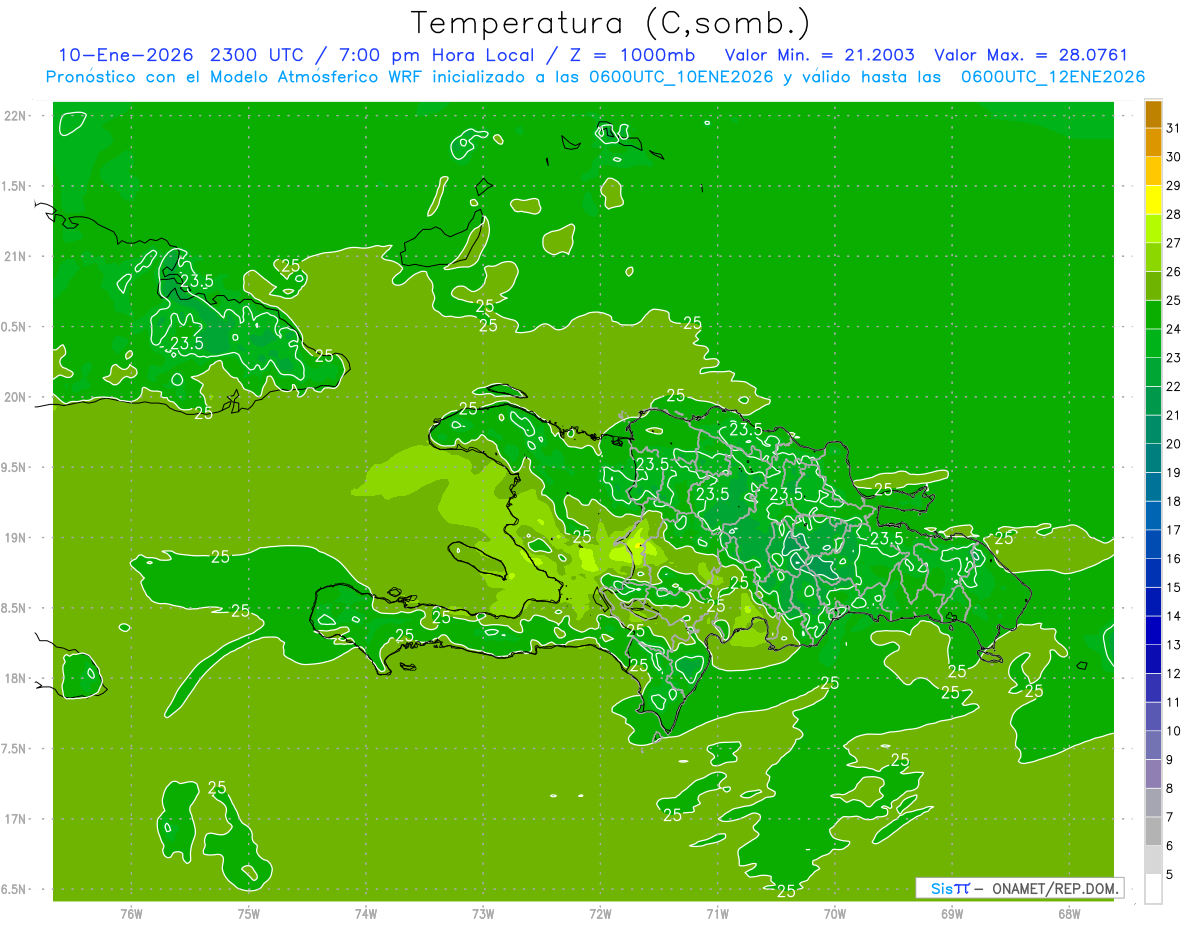Viewport: 1200px width, 927px height.
Task: Click the "Valor Max. = 28.0761" value
Action: (1030, 55)
